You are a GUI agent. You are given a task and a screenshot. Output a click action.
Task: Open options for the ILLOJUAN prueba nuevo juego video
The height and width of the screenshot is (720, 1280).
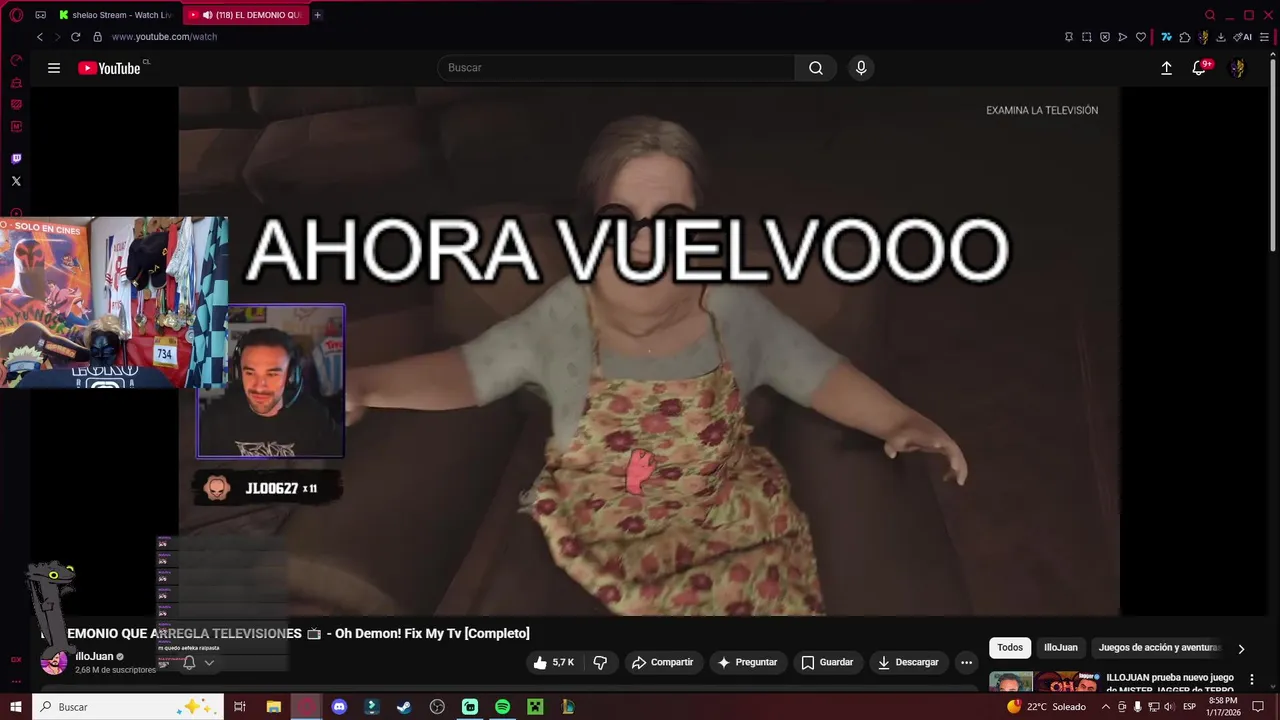click(x=1251, y=679)
